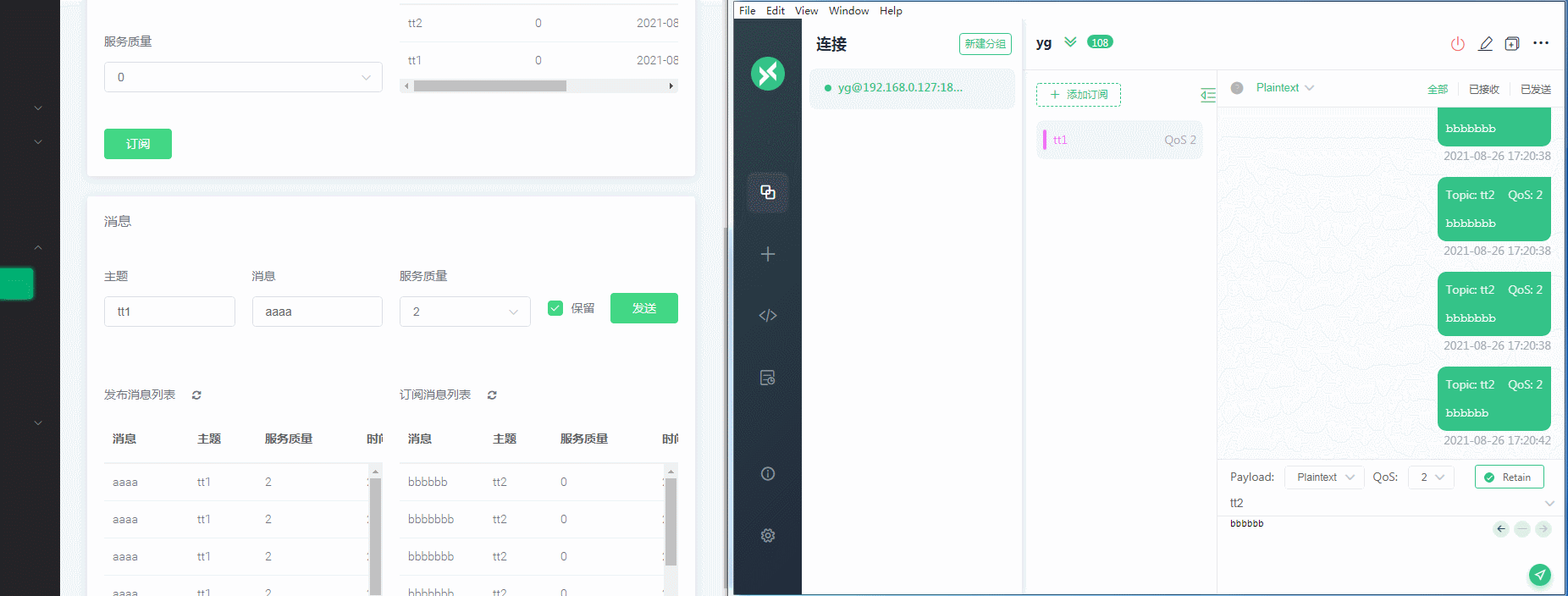This screenshot has width=1568, height=596.
Task: Select the yg@192.168.0.127 connection
Action: (x=912, y=88)
